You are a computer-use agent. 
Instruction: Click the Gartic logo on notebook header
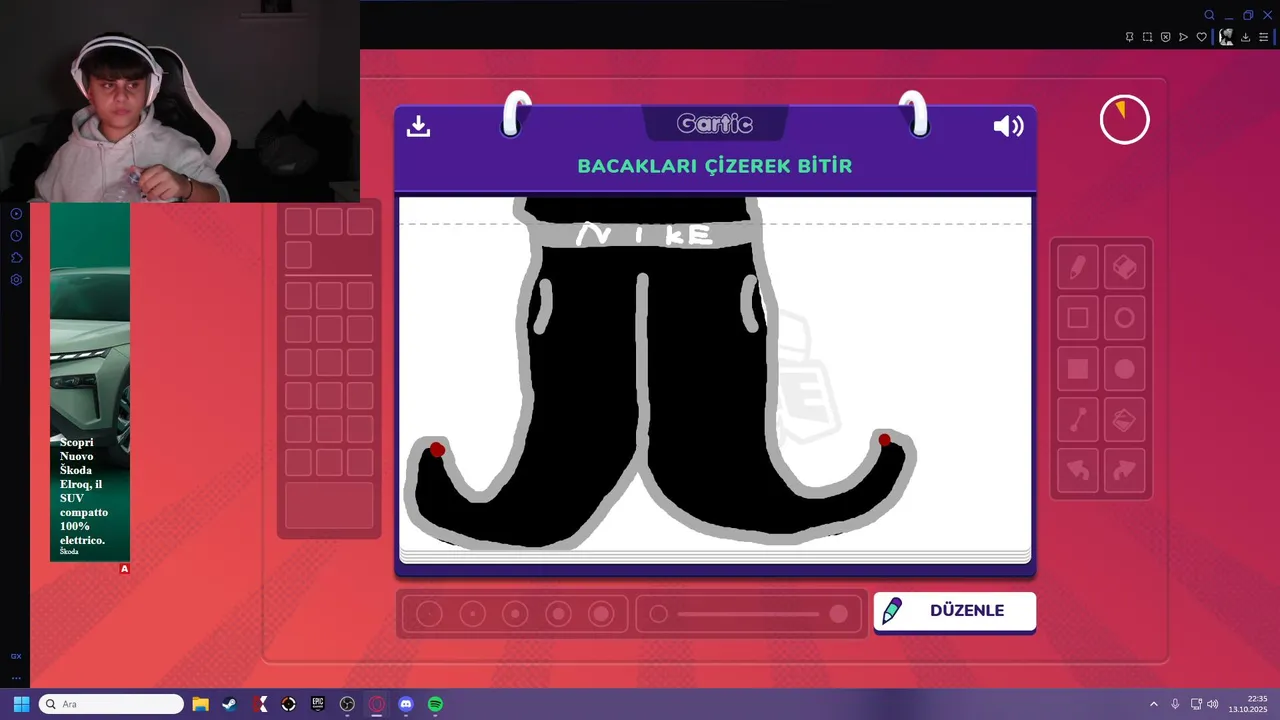pyautogui.click(x=714, y=124)
